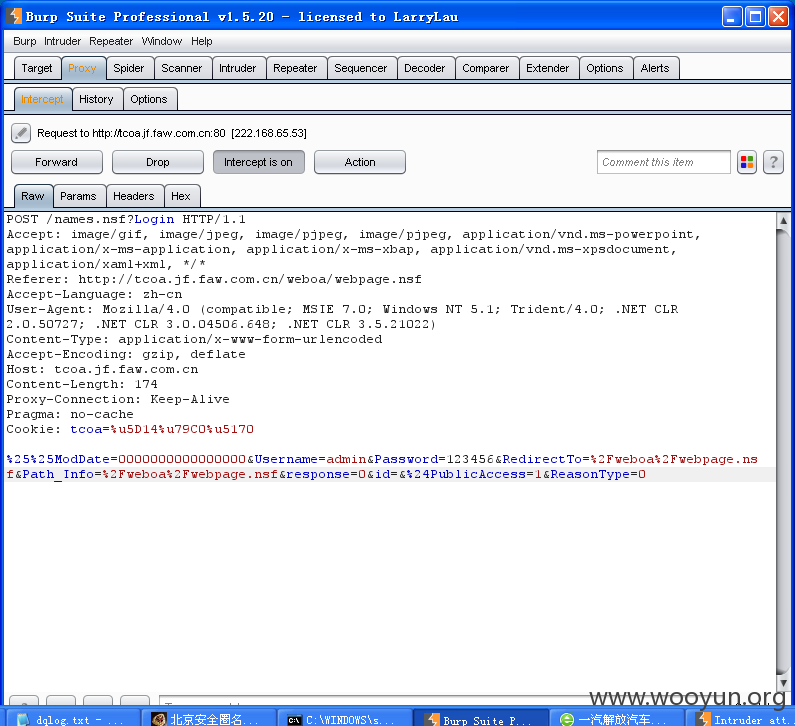The width and height of the screenshot is (795, 726).
Task: Click the POST /names.nsf?Login request line
Action: pyautogui.click(x=126, y=220)
